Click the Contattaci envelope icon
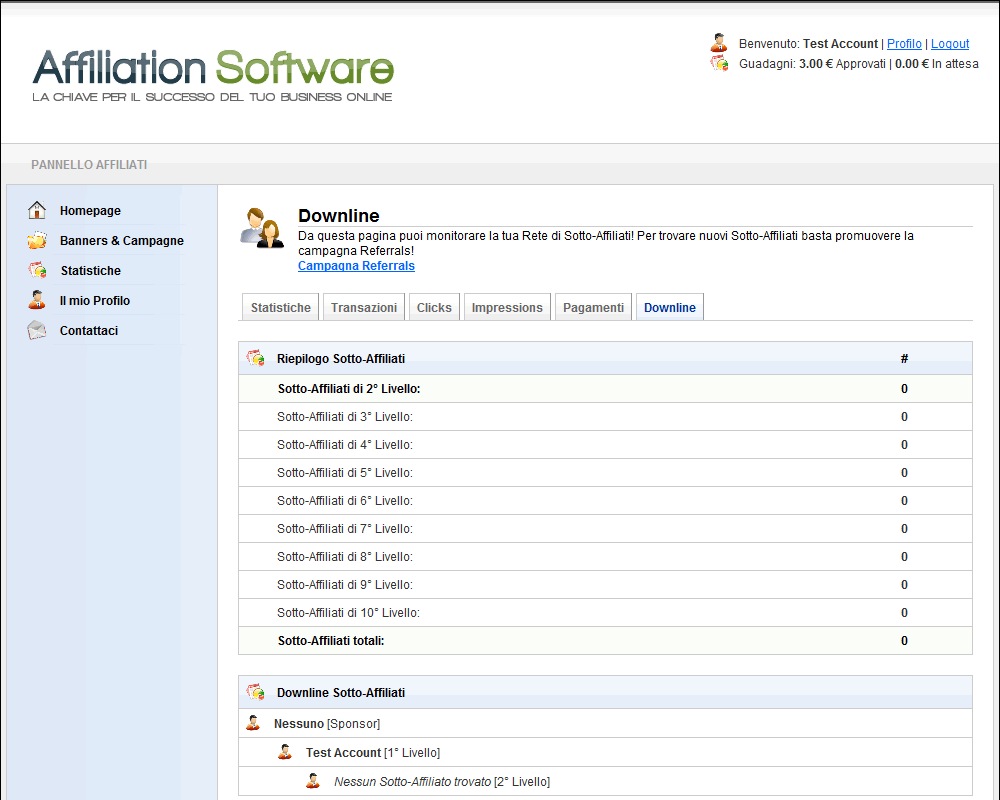 [x=37, y=331]
